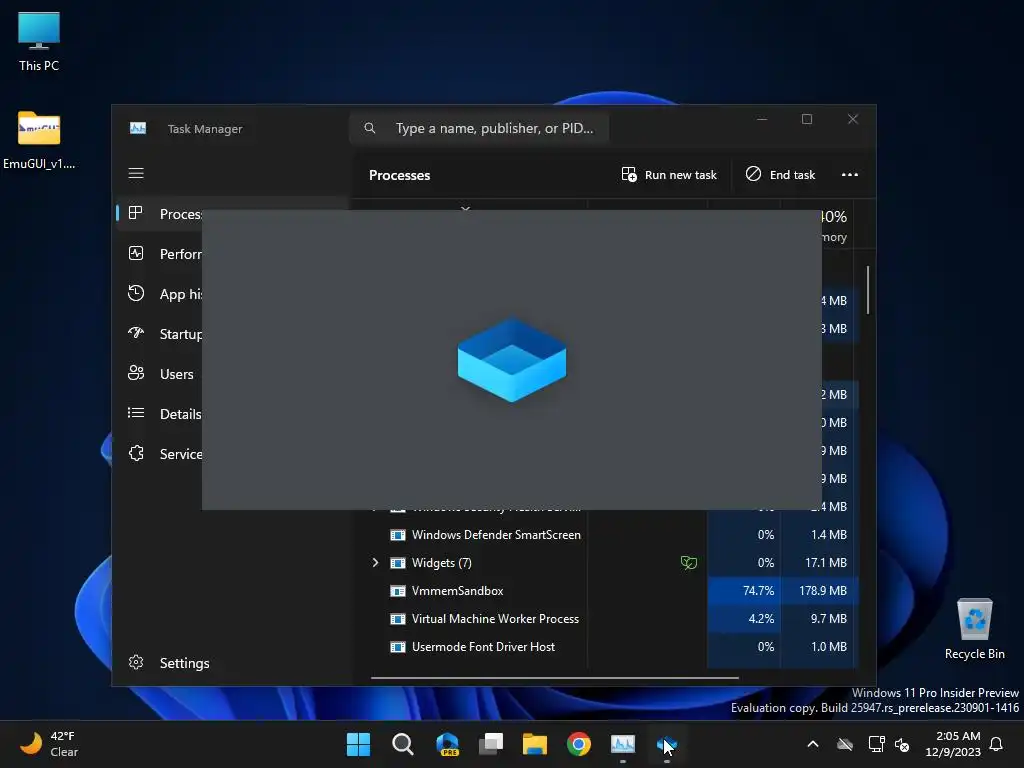Open the Startup apps gauge icon
The image size is (1024, 768).
coord(136,333)
